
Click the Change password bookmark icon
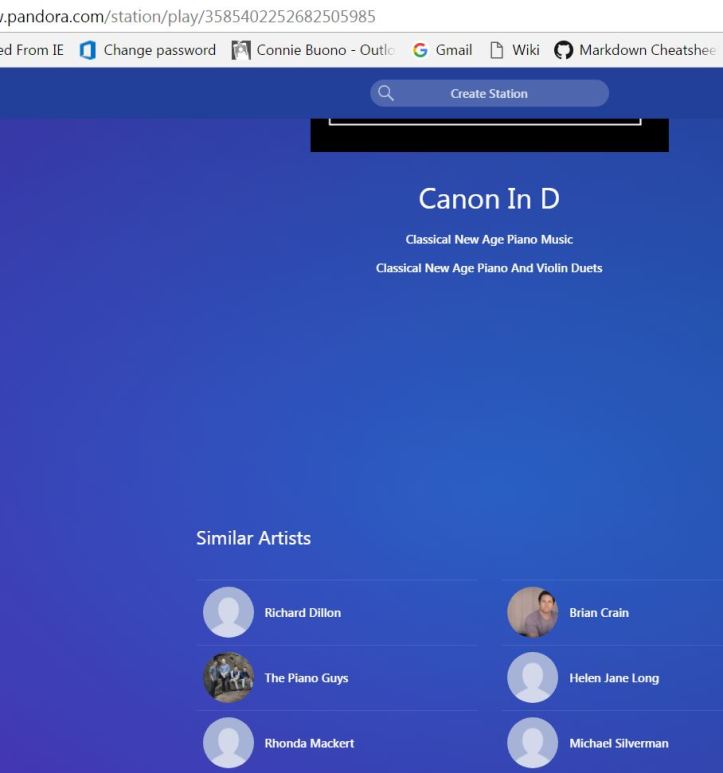(88, 50)
